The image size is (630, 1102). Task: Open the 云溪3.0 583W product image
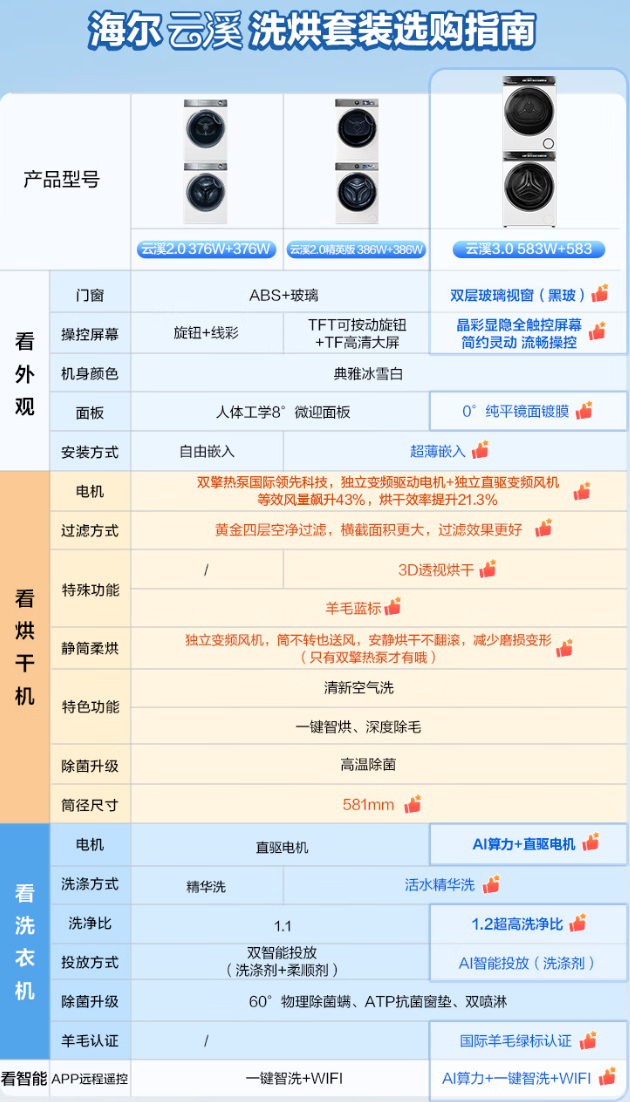click(529, 152)
